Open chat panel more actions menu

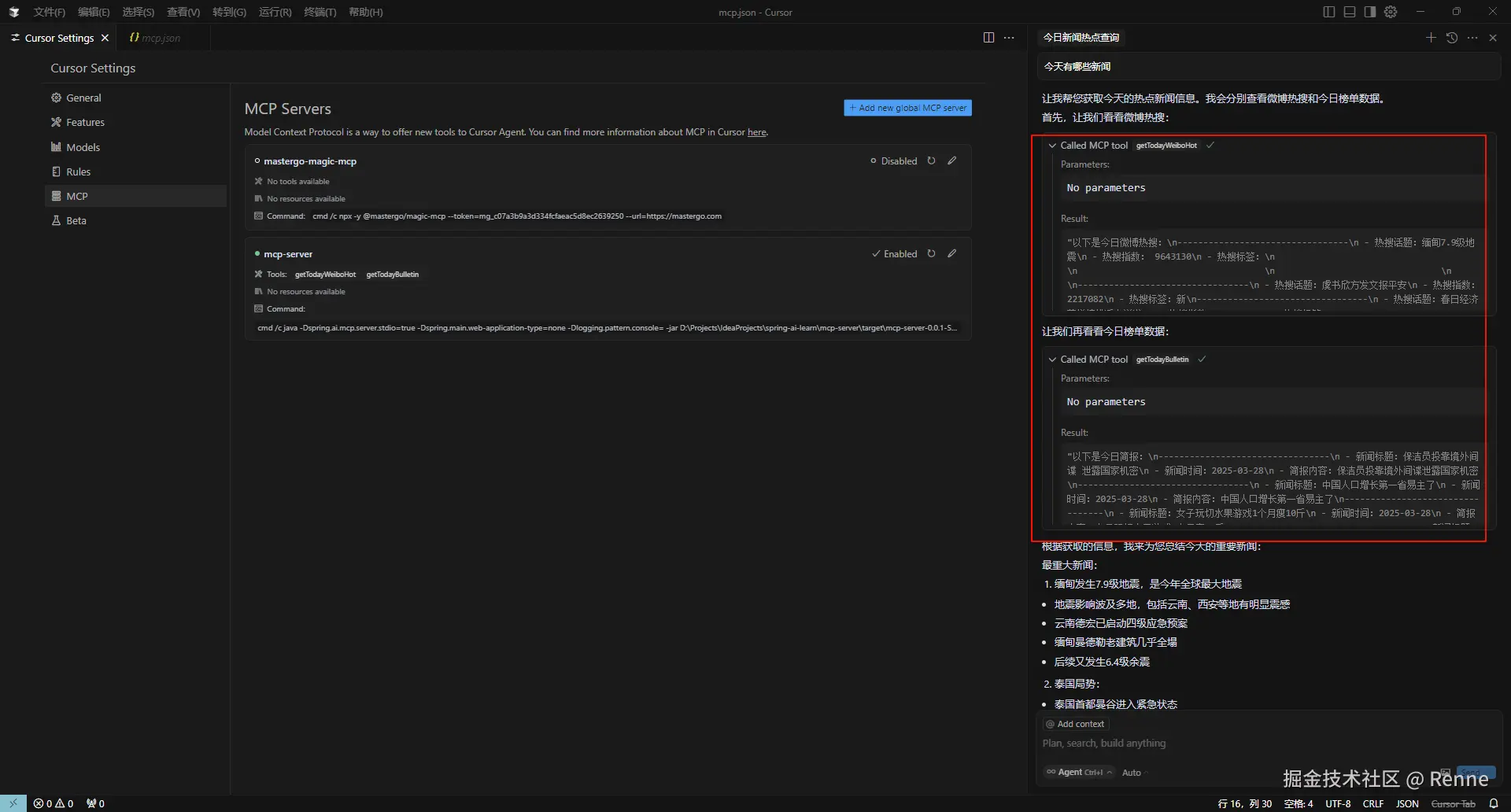pyautogui.click(x=1472, y=38)
